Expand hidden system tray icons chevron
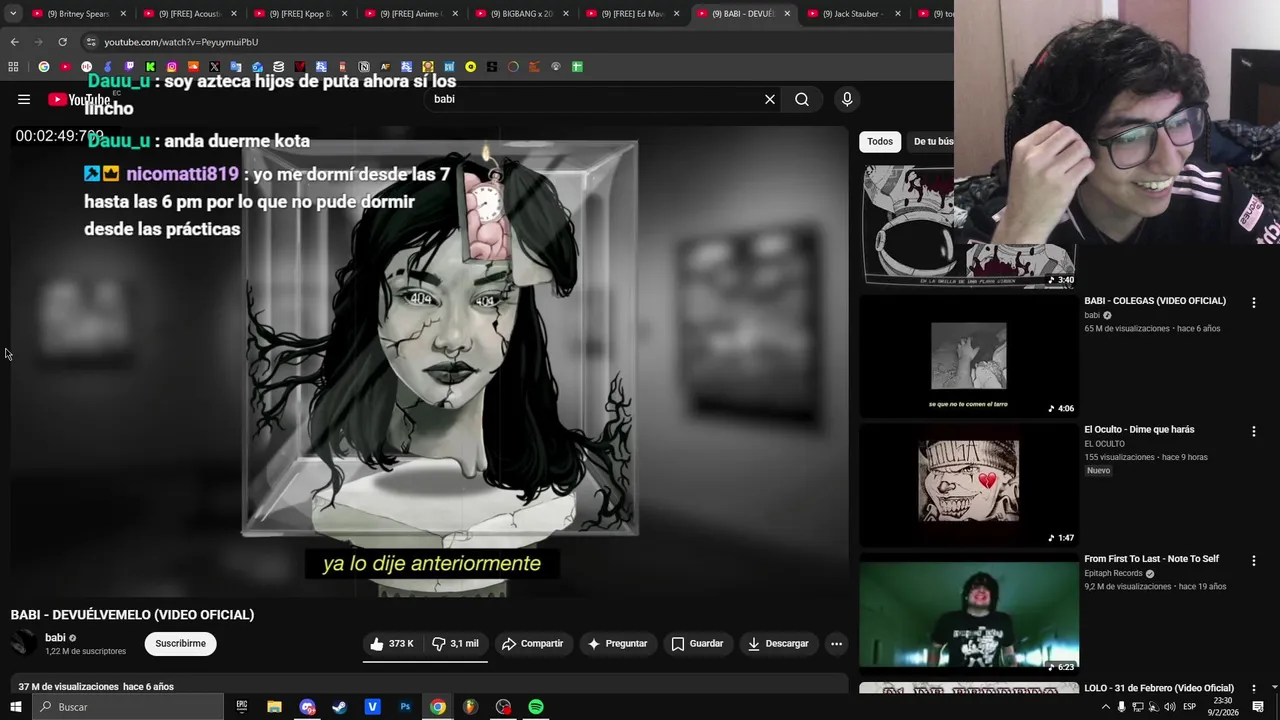Viewport: 1280px width, 720px height. pyautogui.click(x=1105, y=707)
